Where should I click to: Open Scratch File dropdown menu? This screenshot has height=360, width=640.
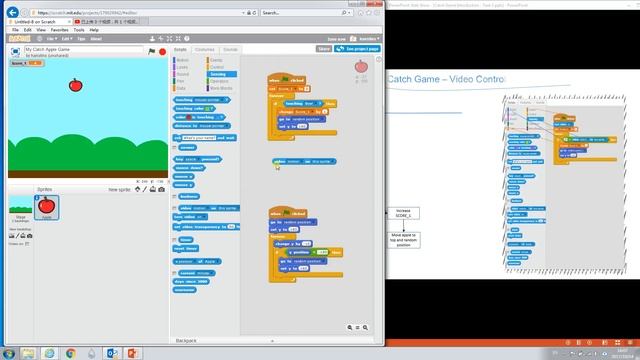[51, 39]
